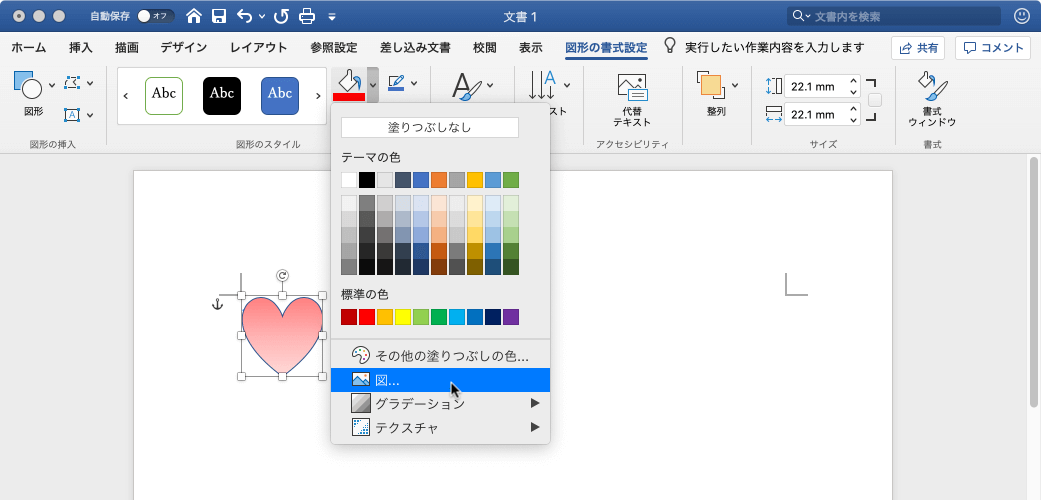Pick the yellow standard color swatch
This screenshot has width=1041, height=500.
[403, 317]
